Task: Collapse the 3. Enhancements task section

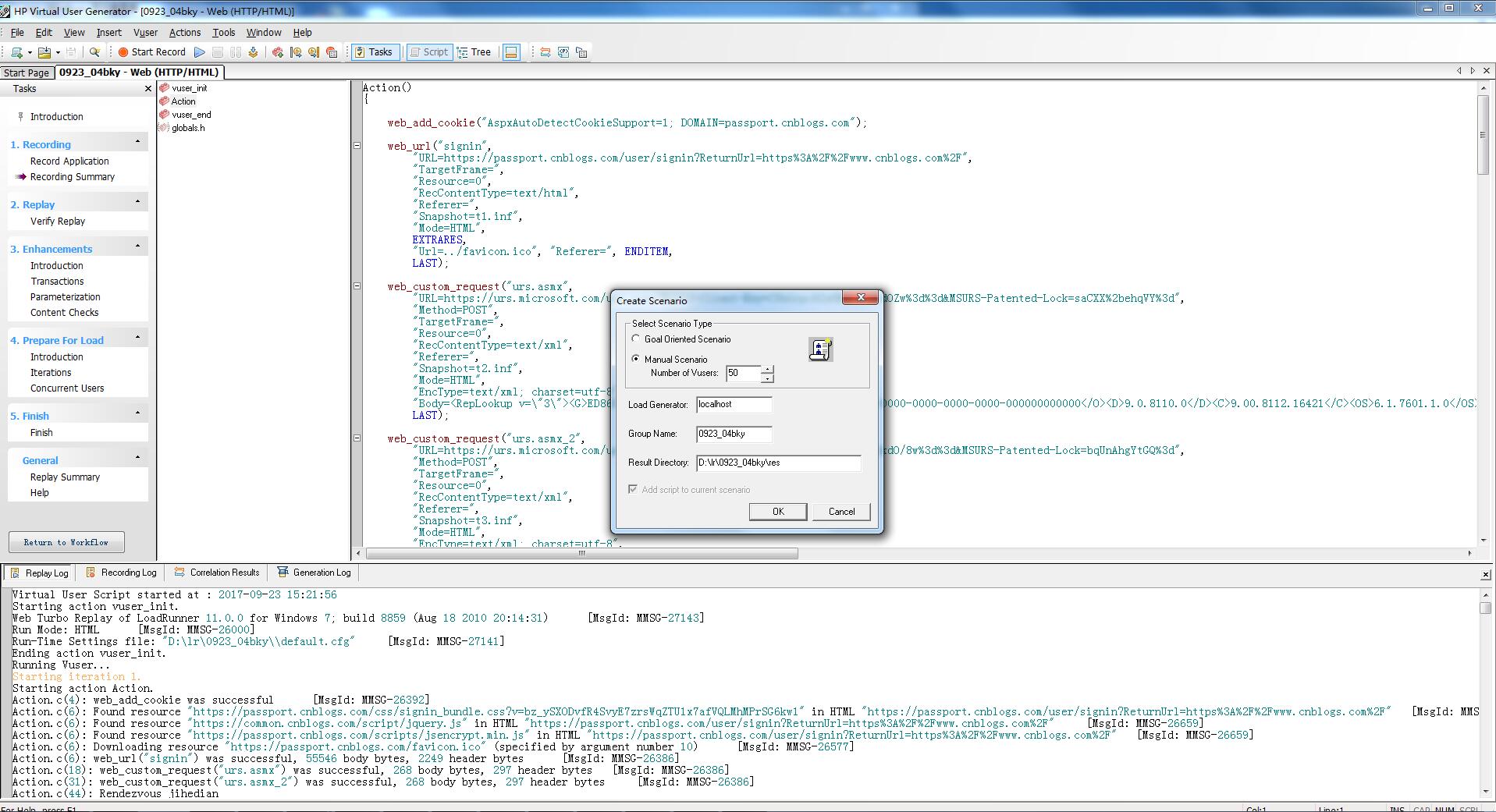Action: point(138,246)
